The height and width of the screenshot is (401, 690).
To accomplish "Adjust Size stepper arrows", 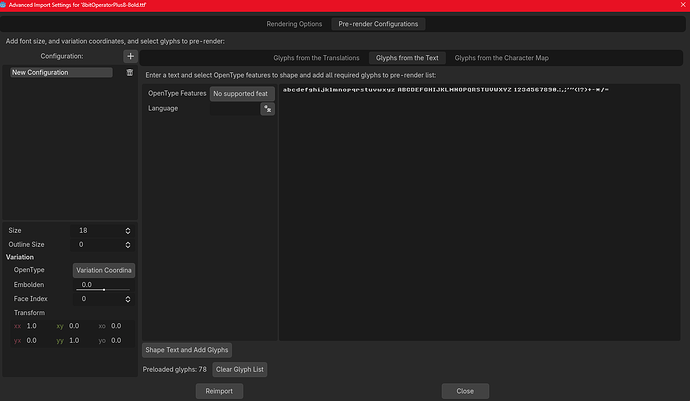I will [128, 231].
